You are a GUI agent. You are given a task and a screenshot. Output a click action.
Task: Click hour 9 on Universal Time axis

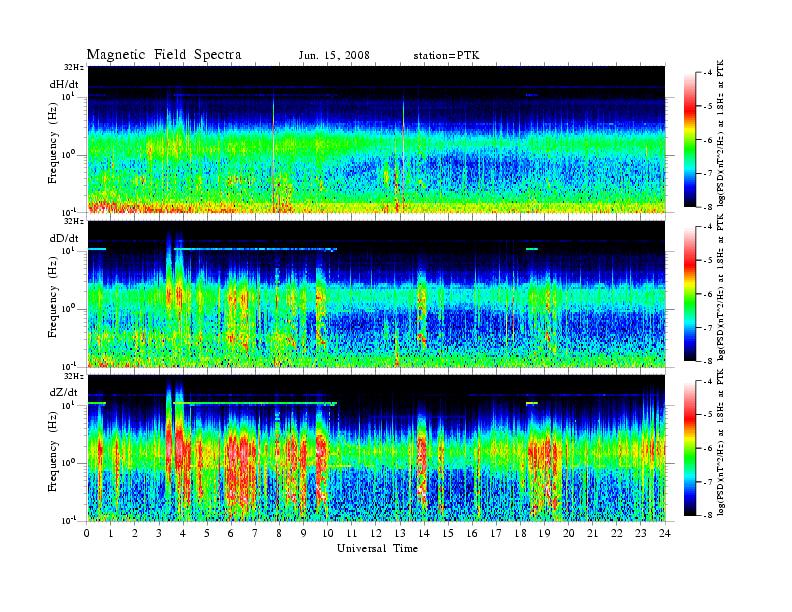304,534
